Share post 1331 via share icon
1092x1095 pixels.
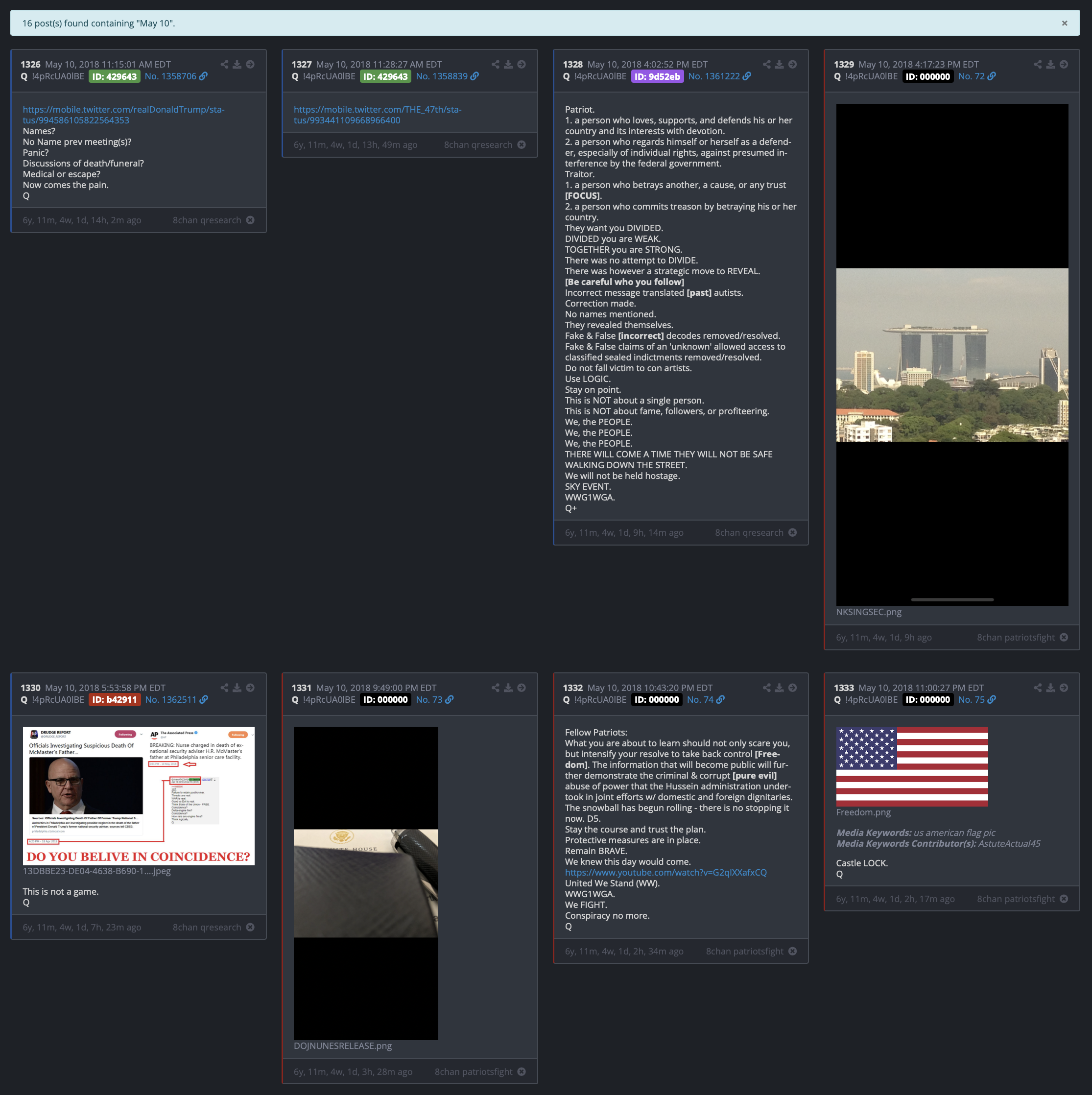pos(495,688)
